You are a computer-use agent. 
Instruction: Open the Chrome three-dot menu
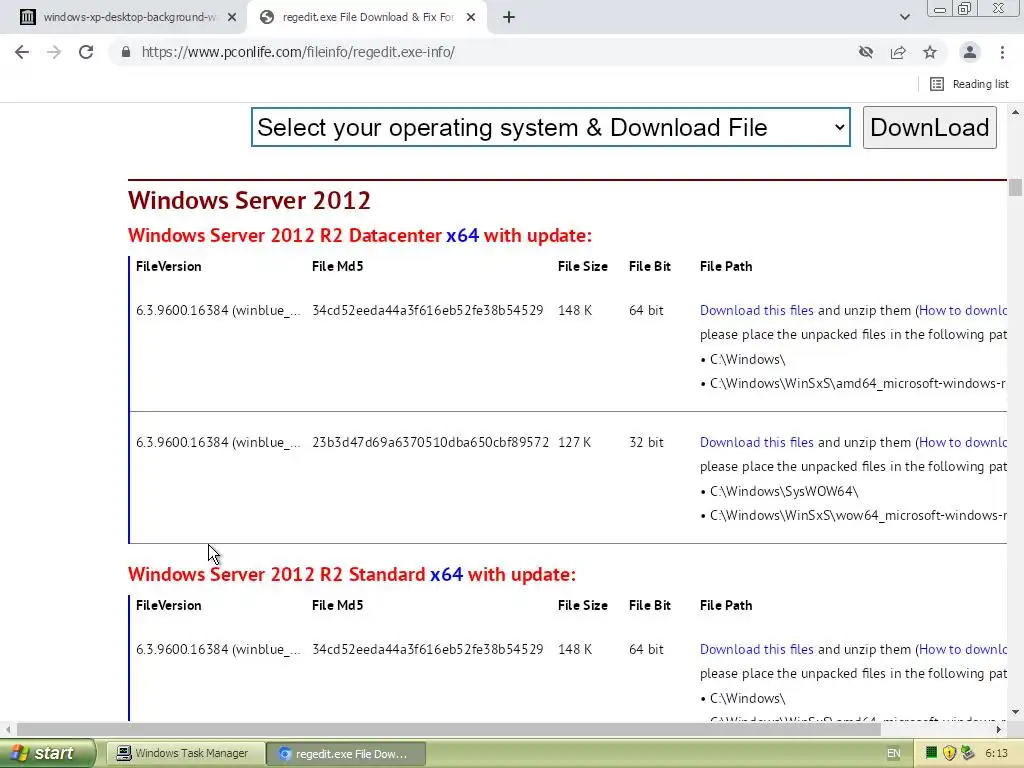[x=1002, y=52]
